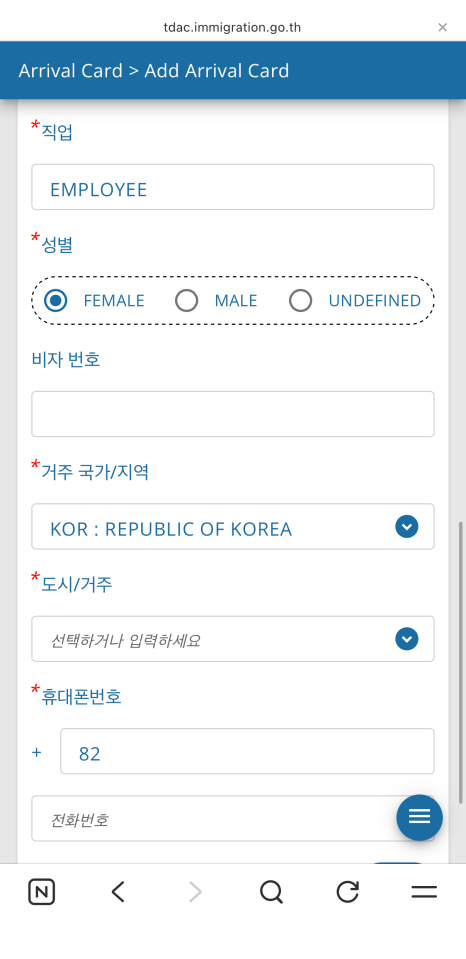The image size is (466, 959).
Task: Click the 전화번호 phone number field
Action: (233, 818)
